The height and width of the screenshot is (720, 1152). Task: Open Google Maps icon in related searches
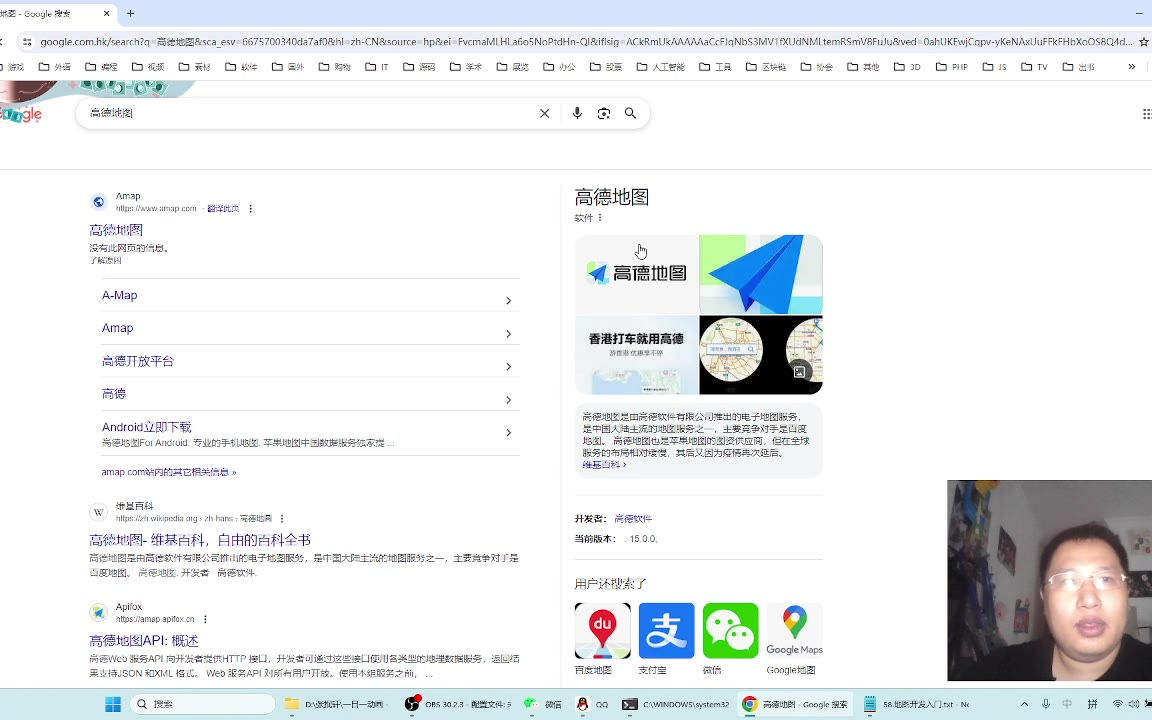click(794, 631)
